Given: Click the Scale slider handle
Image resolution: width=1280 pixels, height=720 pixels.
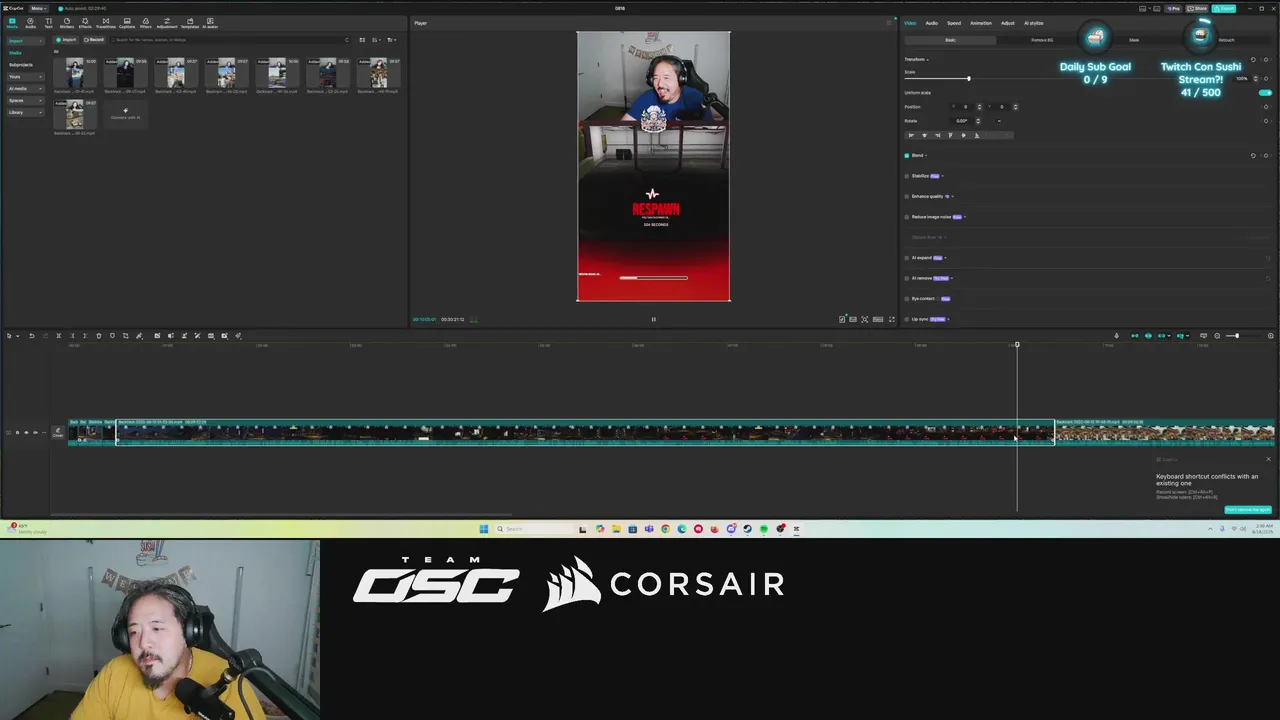Looking at the screenshot, I should click(968, 79).
